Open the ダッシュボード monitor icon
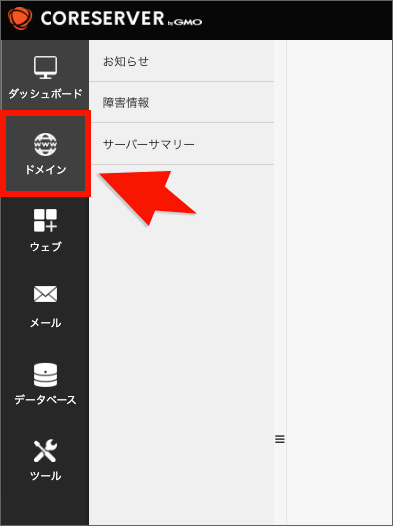This screenshot has height=526, width=393. [45, 67]
